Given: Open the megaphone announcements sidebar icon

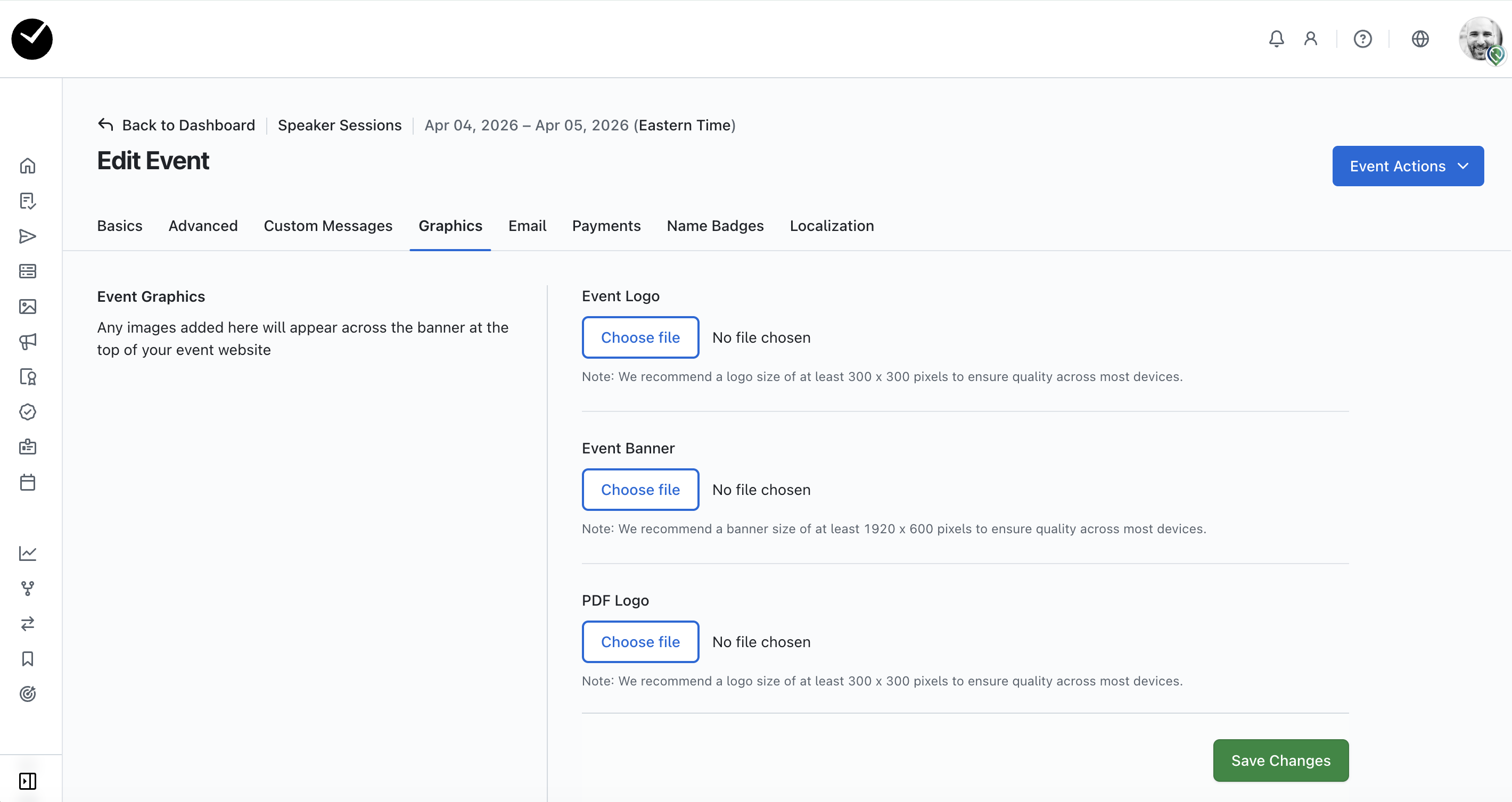Looking at the screenshot, I should pos(28,342).
